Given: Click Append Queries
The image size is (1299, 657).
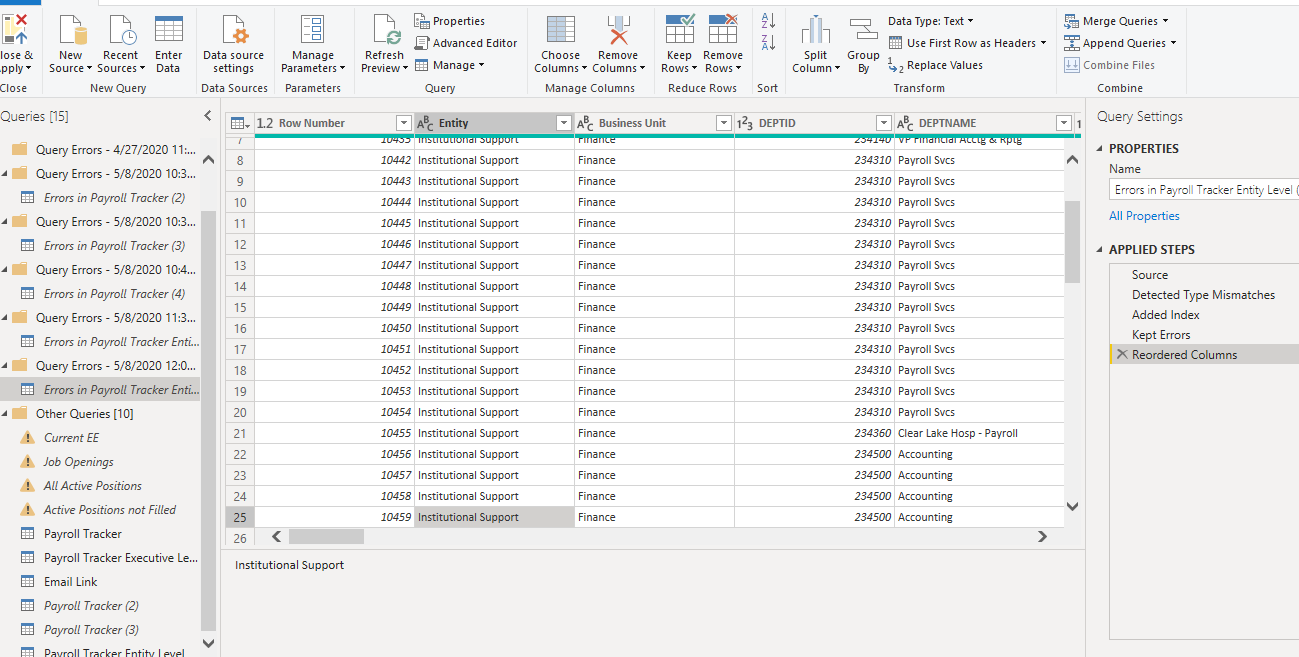Looking at the screenshot, I should tap(1120, 43).
